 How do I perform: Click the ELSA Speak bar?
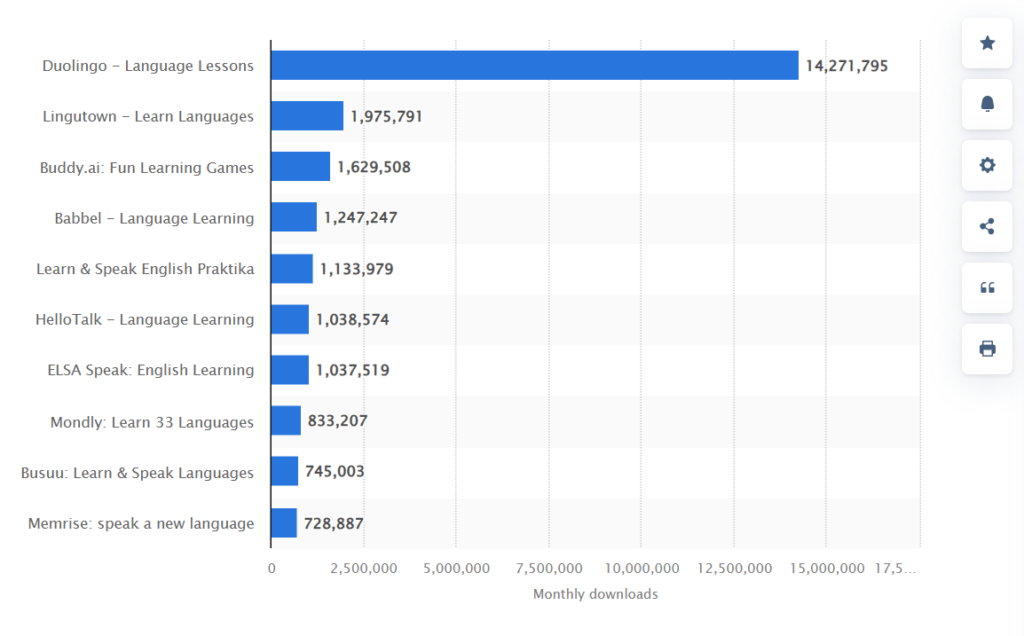point(290,370)
